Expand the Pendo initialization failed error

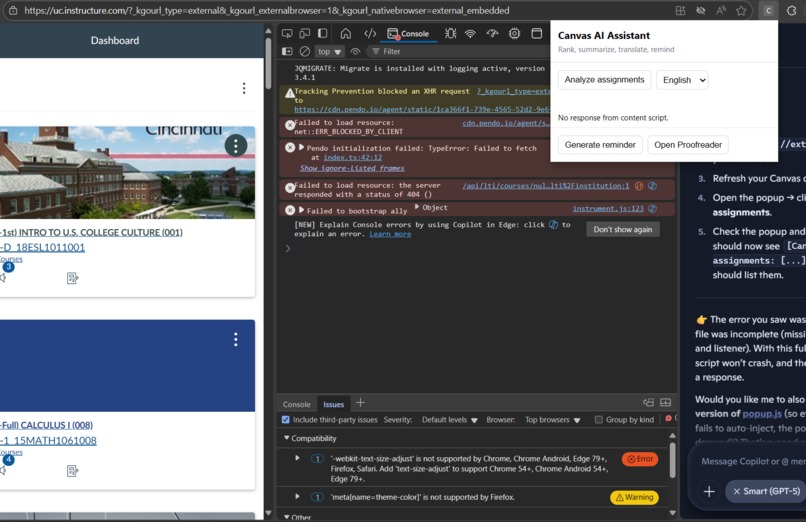click(x=302, y=148)
